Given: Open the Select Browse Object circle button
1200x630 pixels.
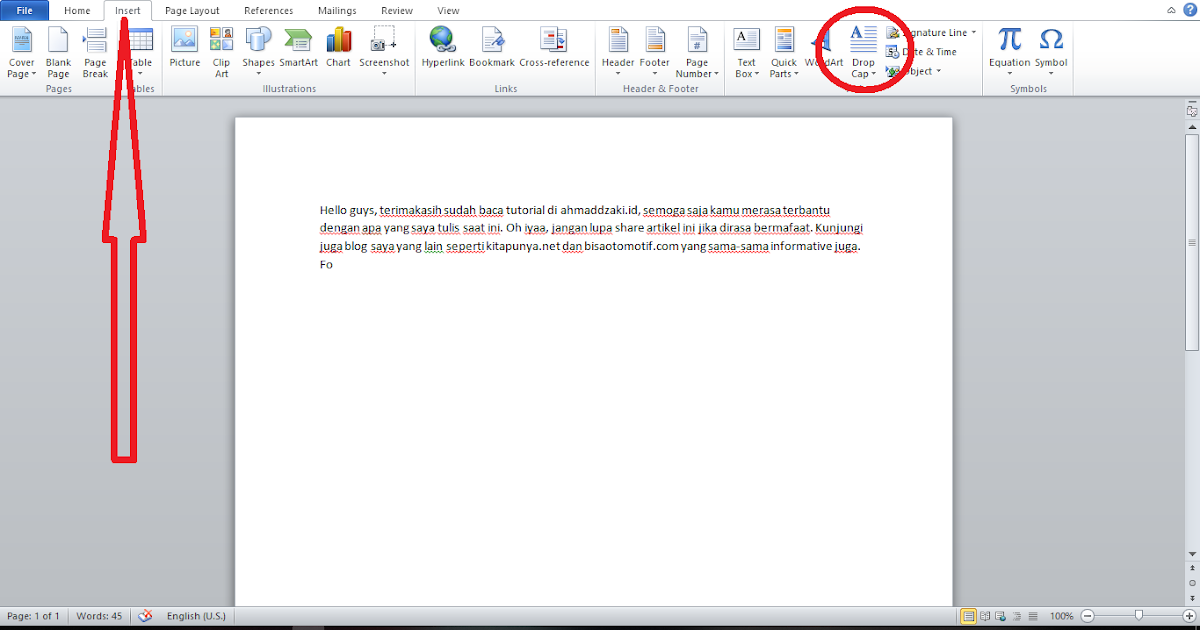Looking at the screenshot, I should click(1191, 582).
